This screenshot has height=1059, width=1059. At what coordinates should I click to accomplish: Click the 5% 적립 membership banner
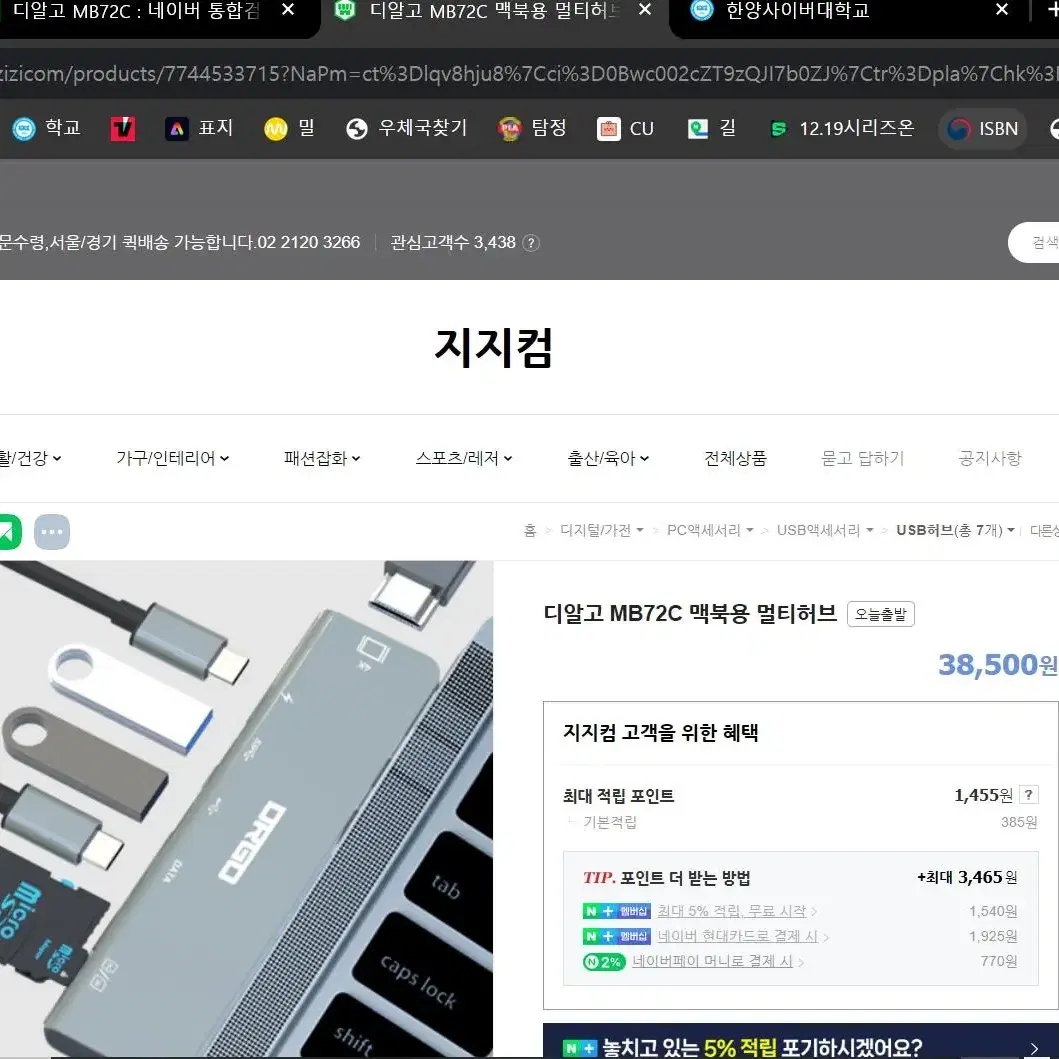[801, 1041]
